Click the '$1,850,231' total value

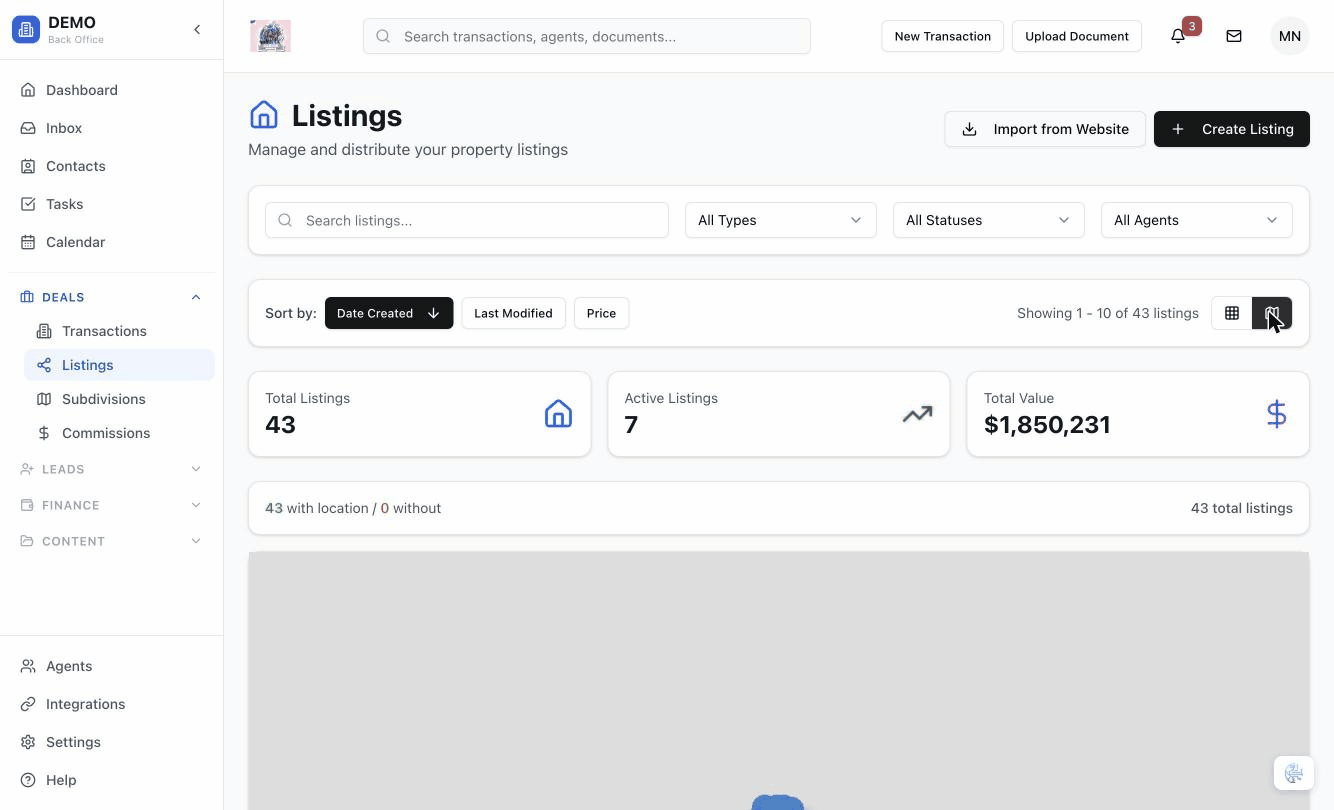(1047, 424)
